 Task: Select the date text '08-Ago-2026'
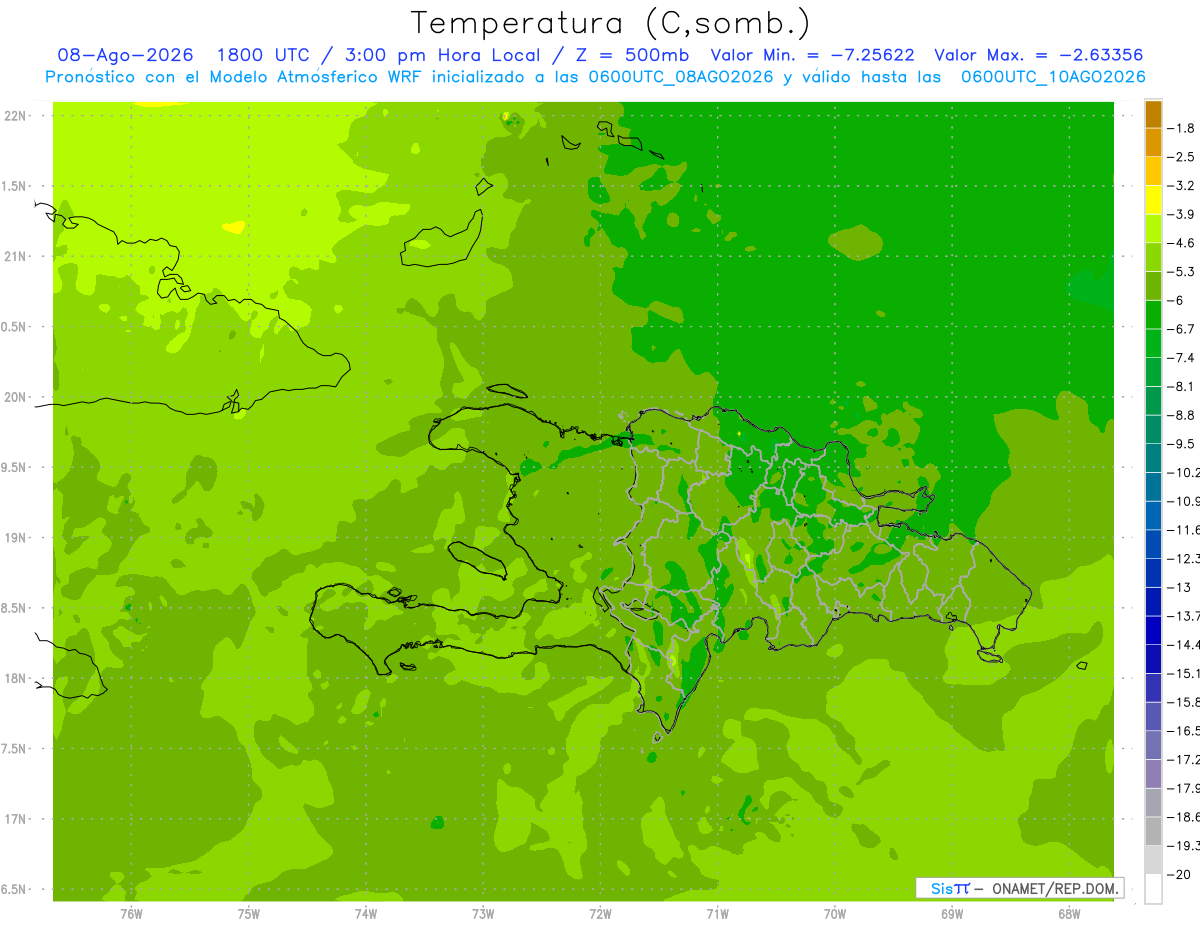pos(125,55)
